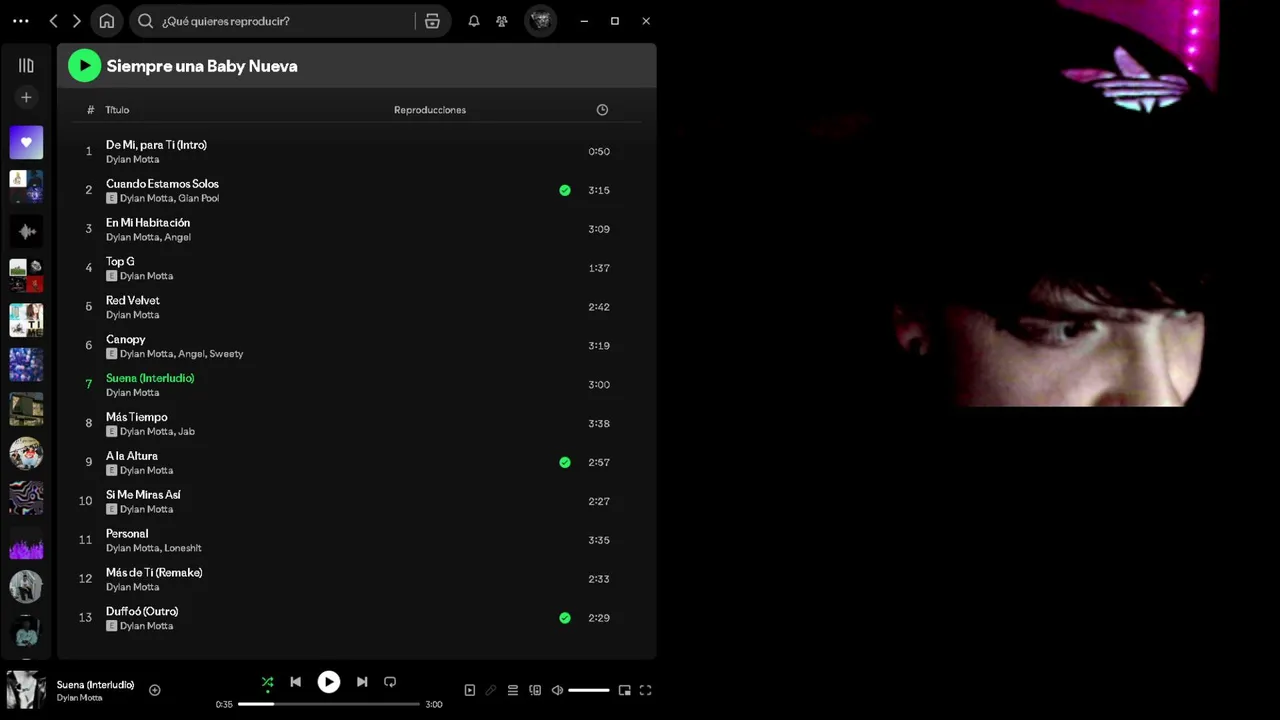1280x720 pixels.
Task: Open the three-dots app menu
Action: point(21,21)
